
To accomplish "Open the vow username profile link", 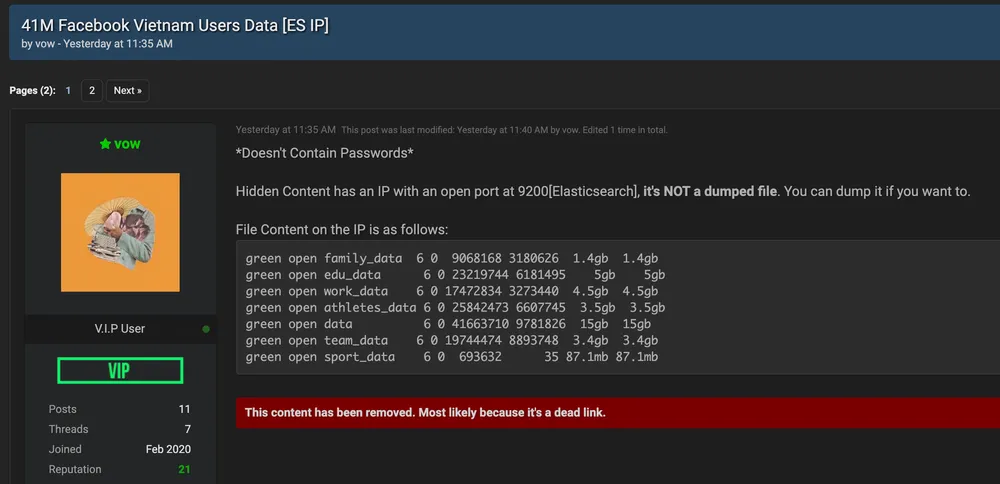I will 127,144.
